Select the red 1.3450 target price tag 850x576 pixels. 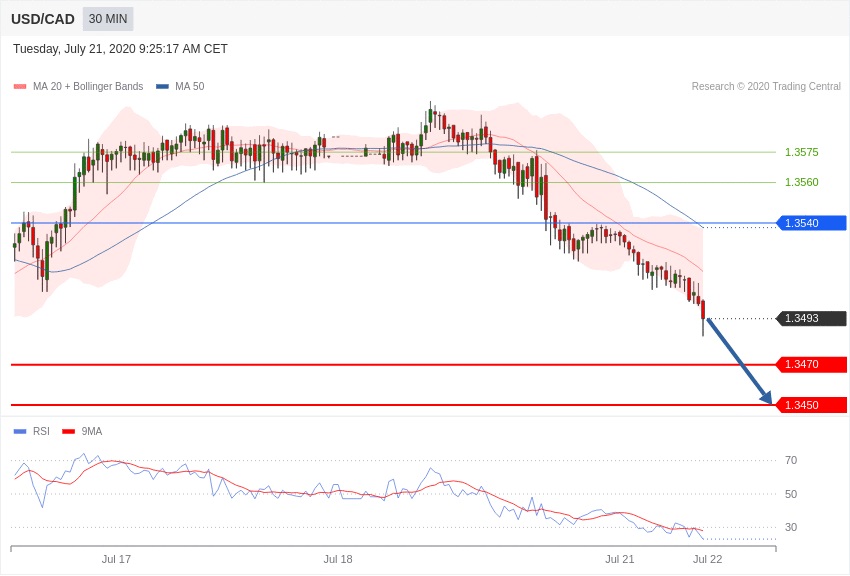pyautogui.click(x=811, y=405)
